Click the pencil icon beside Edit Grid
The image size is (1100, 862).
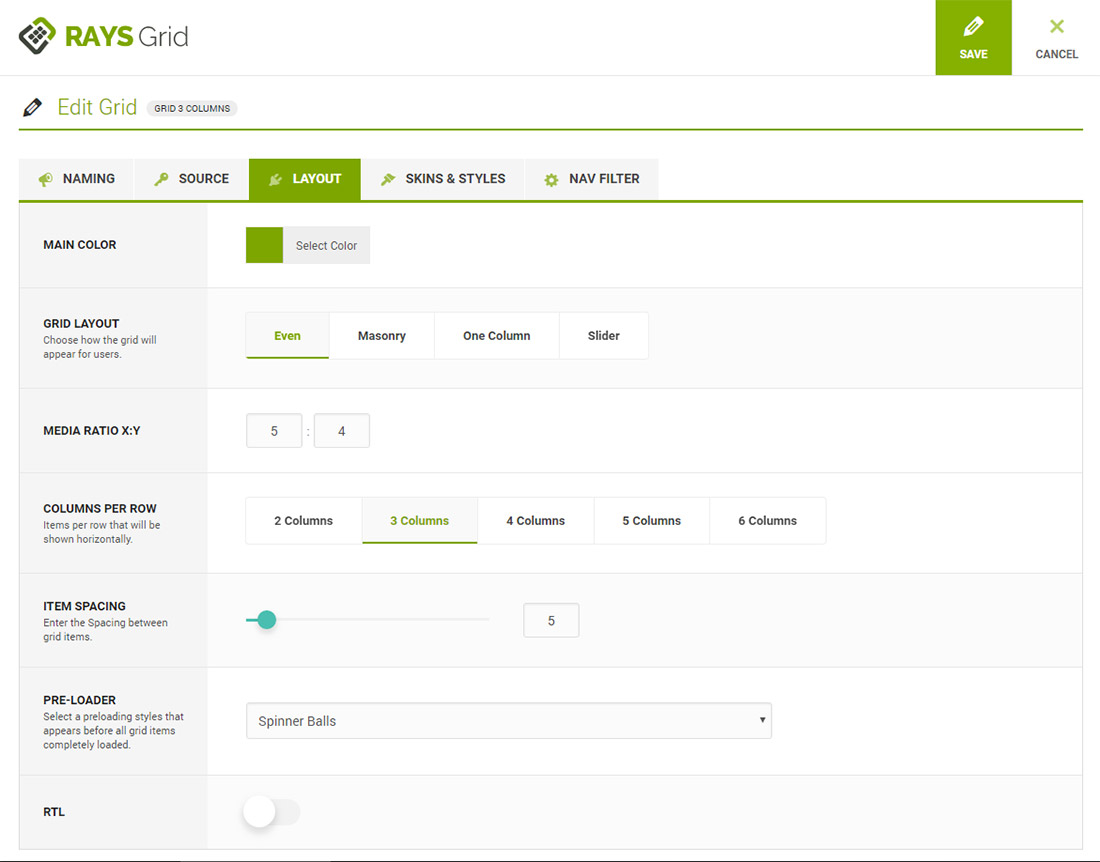coord(33,107)
